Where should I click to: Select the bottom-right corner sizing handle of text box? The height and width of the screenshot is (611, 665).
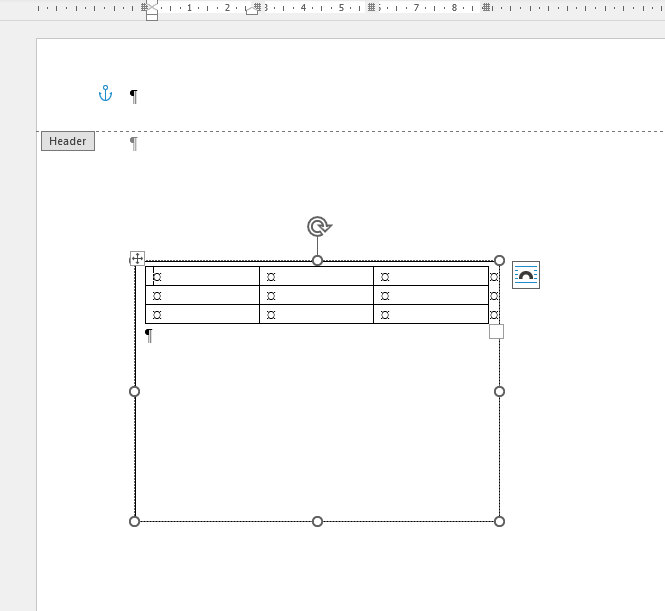pos(500,522)
